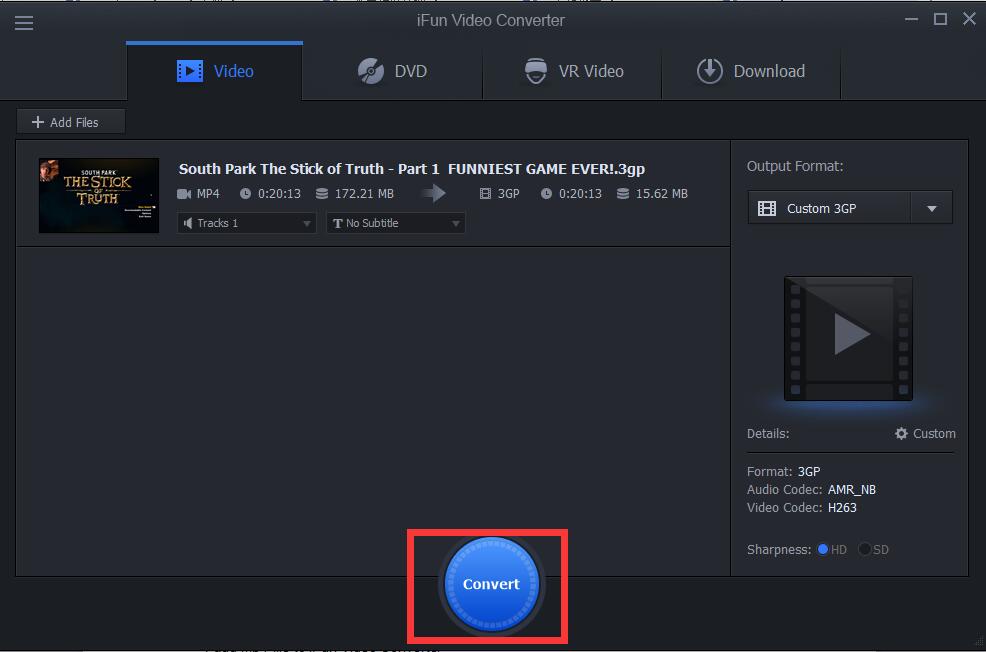
Task: Click the conversion arrow icon
Action: click(x=434, y=193)
